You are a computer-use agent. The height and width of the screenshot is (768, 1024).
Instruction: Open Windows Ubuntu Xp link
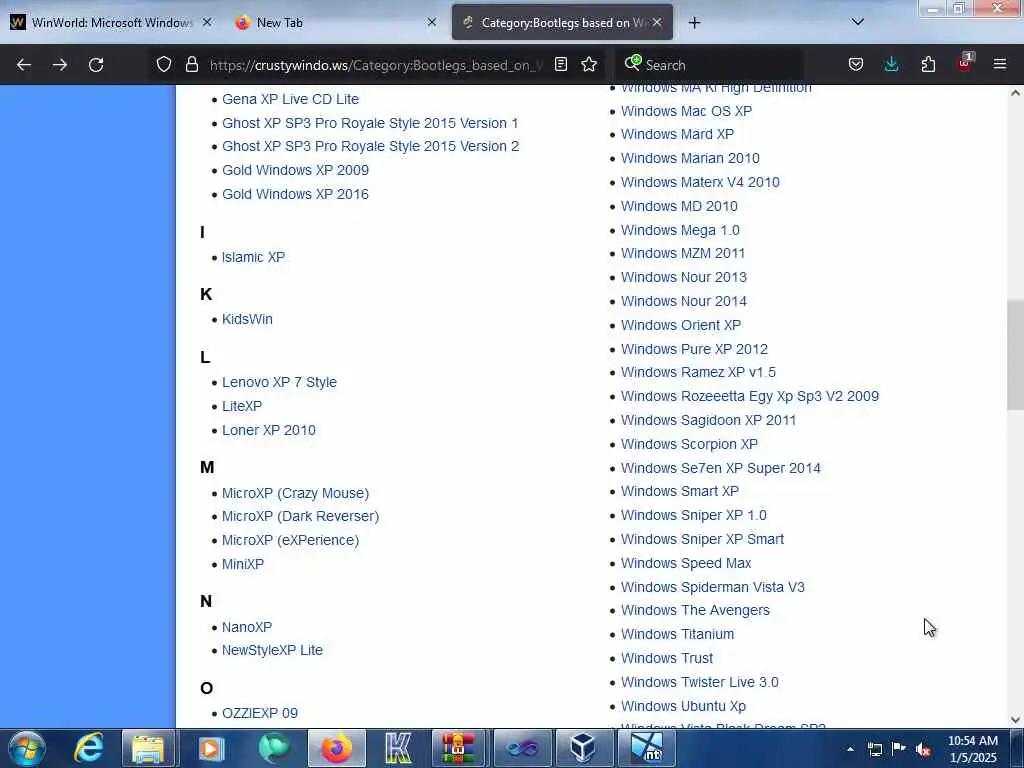(683, 706)
